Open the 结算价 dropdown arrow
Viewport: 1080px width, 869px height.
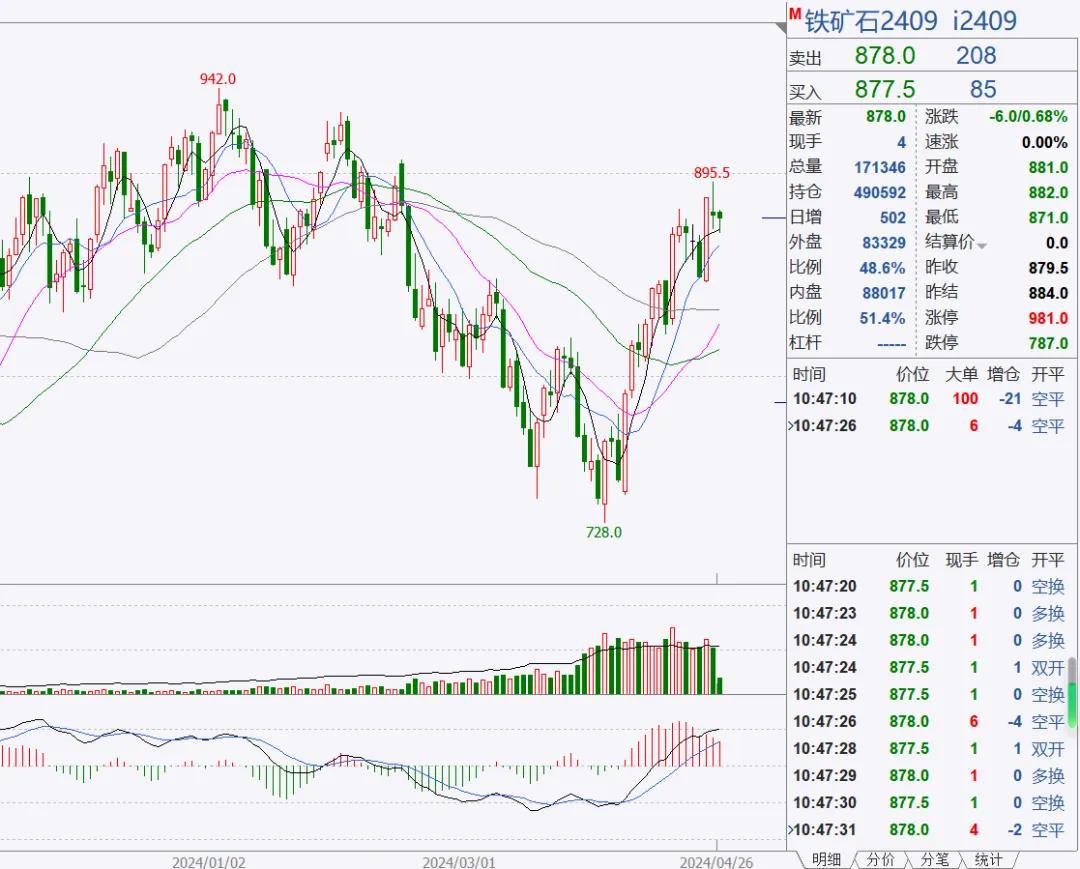coord(982,246)
